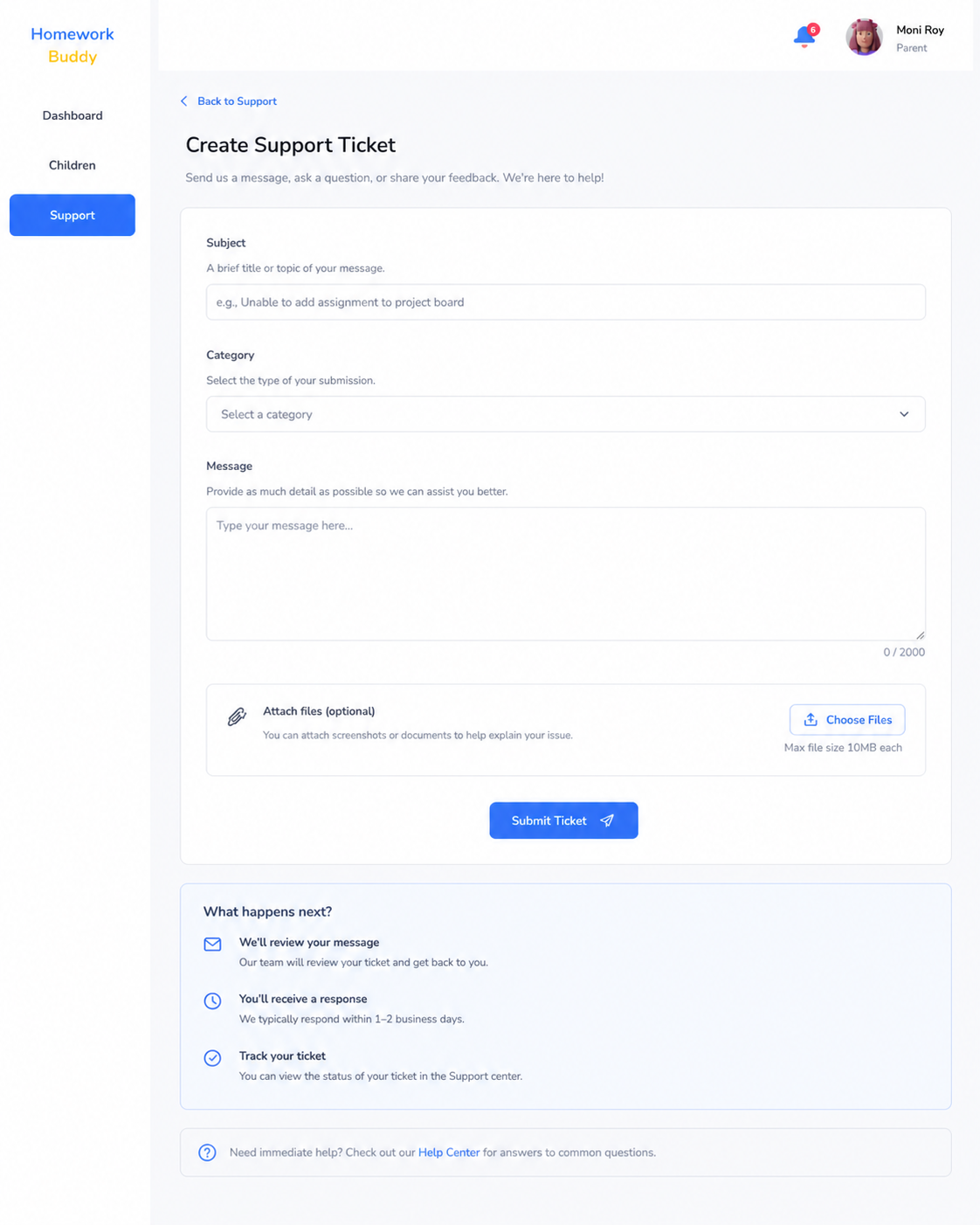Click the category dropdown chevron arrow

[904, 414]
